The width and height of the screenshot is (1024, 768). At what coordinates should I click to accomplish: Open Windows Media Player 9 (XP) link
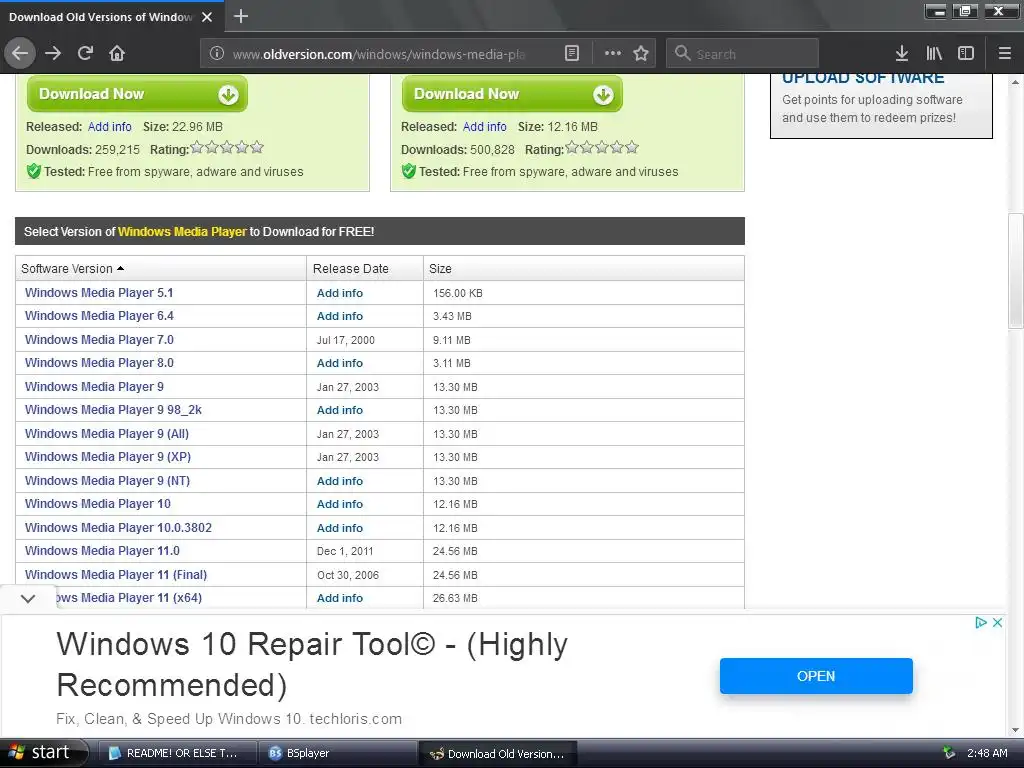[108, 457]
